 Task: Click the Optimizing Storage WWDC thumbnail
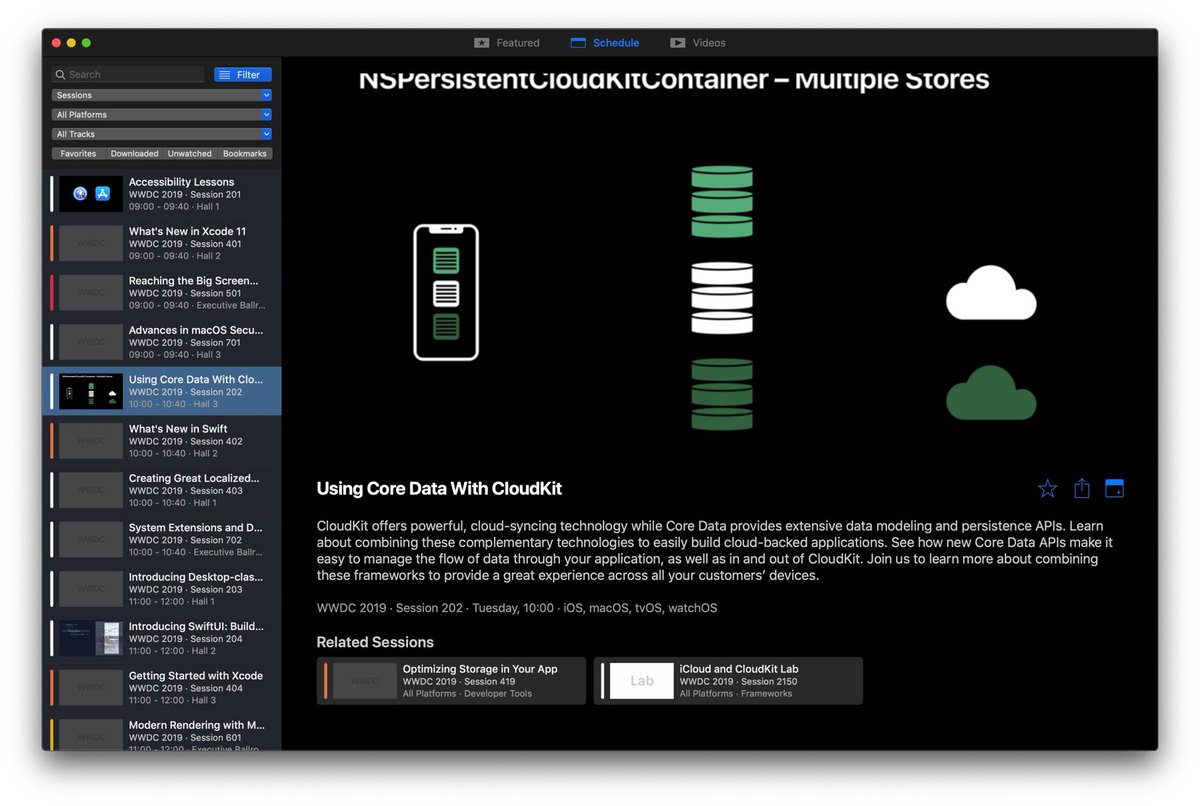click(365, 681)
